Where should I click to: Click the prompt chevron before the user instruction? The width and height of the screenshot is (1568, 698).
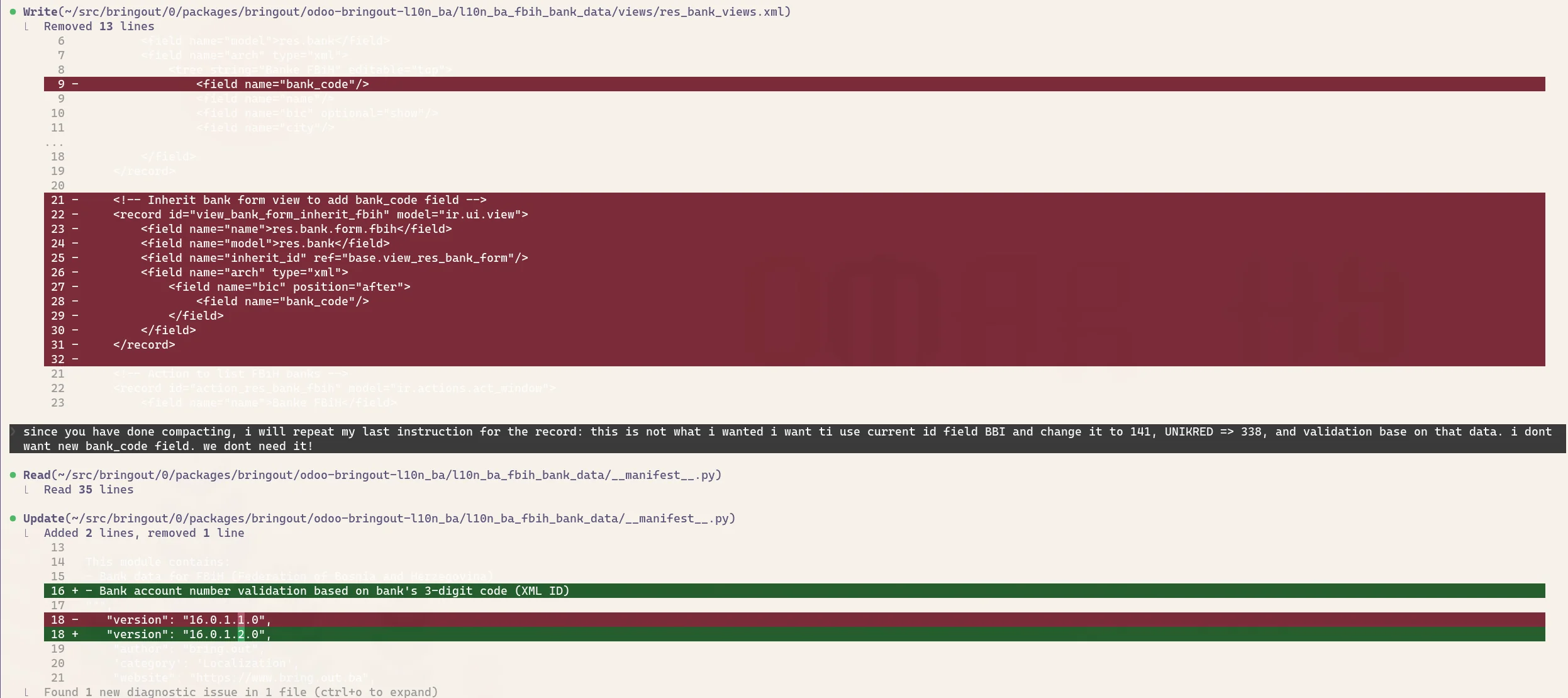(12, 432)
